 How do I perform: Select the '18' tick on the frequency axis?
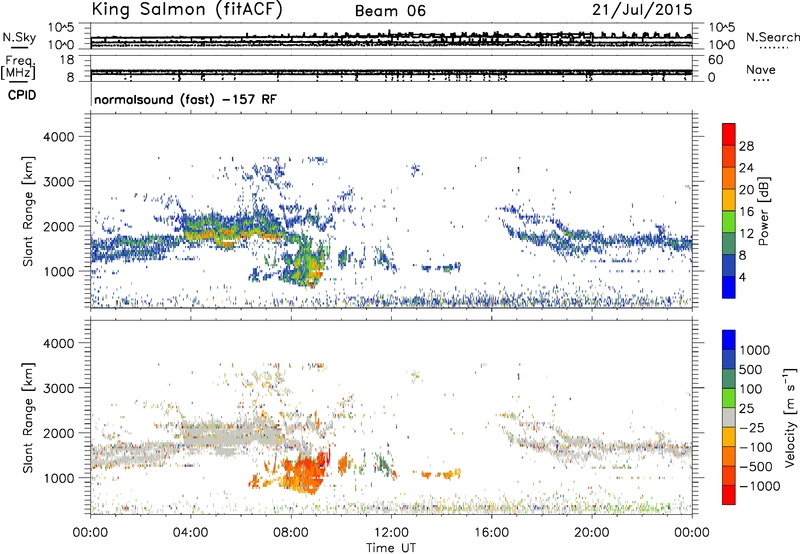[x=67, y=60]
